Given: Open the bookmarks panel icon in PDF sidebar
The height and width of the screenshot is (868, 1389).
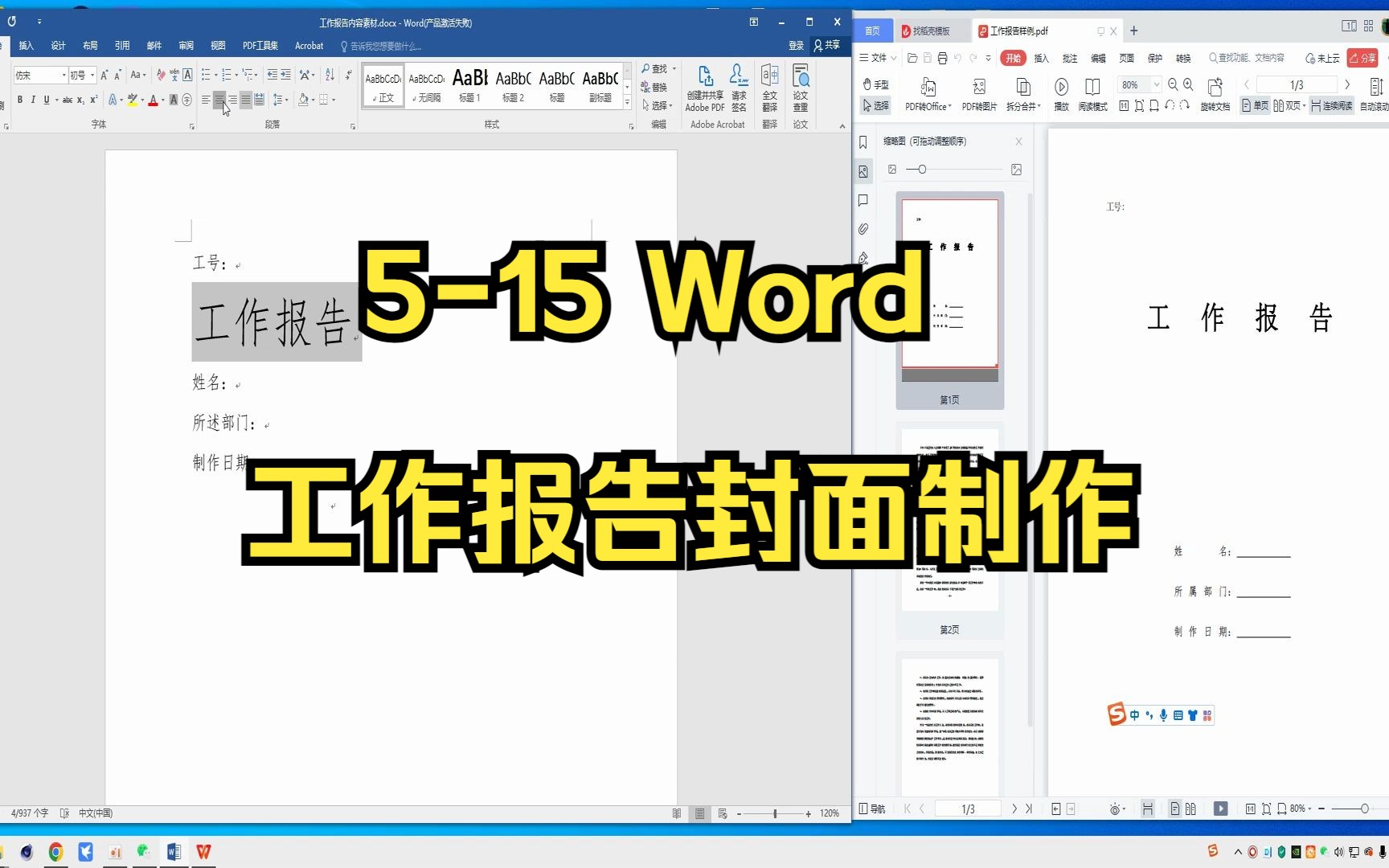Looking at the screenshot, I should tap(862, 142).
